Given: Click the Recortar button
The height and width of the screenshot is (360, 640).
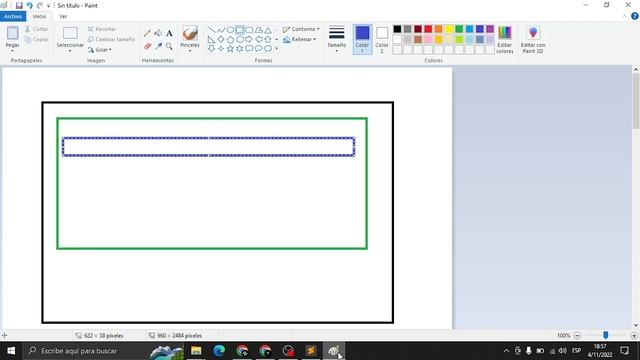Looking at the screenshot, I should pyautogui.click(x=102, y=29).
